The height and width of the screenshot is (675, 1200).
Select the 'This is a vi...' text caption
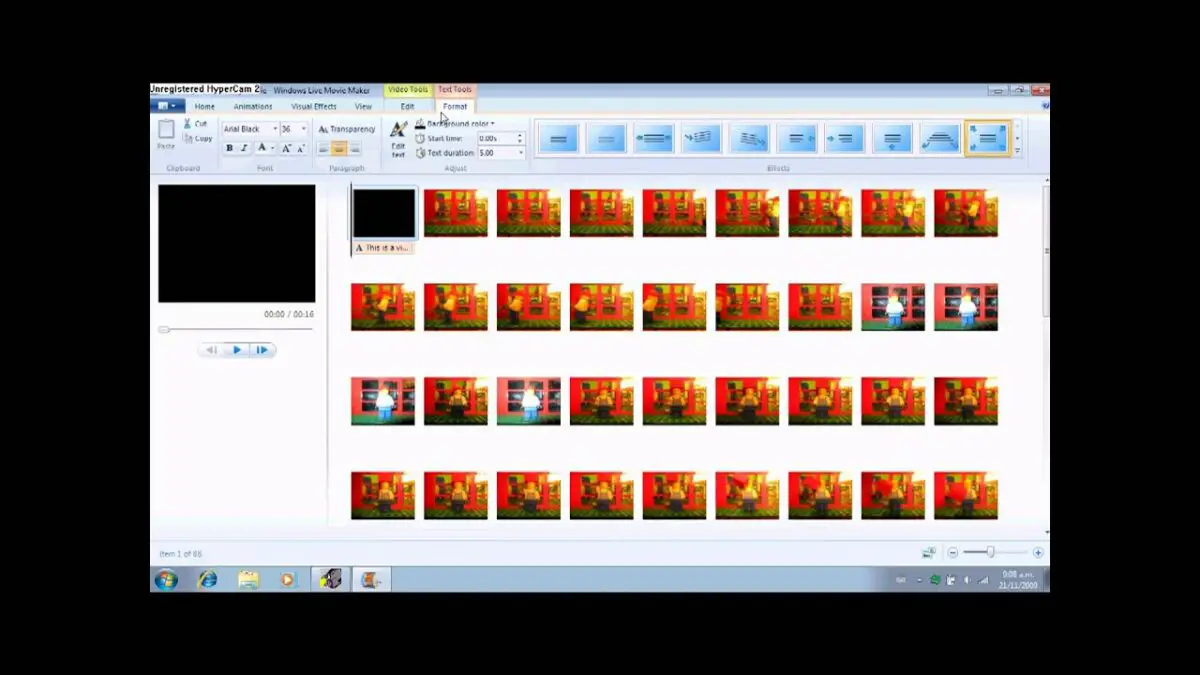click(x=382, y=247)
